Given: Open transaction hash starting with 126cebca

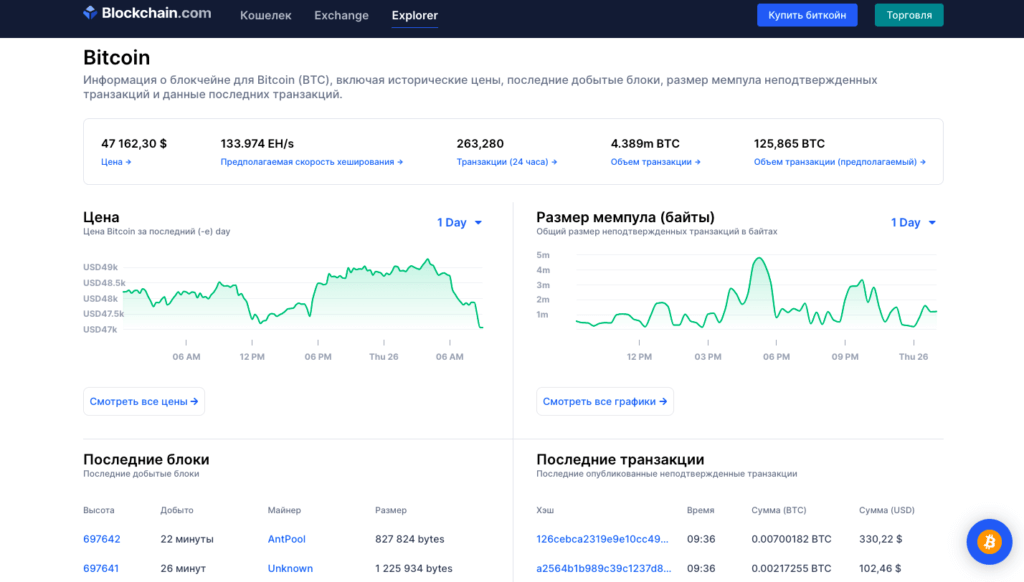Looking at the screenshot, I should 602,540.
